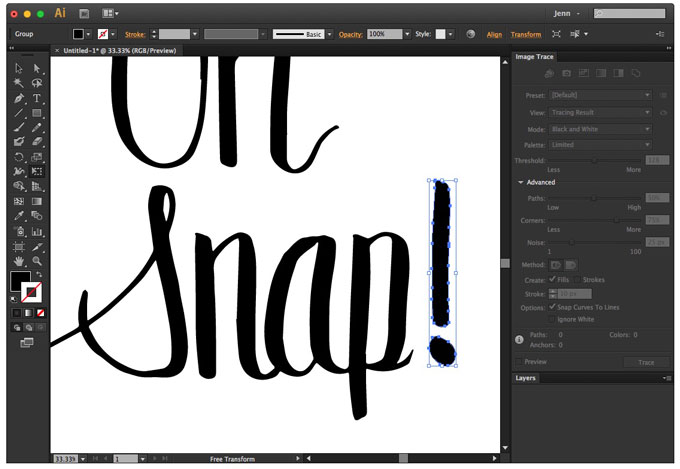Click the Change Screen Mode icon
Image resolution: width=680 pixels, height=469 pixels.
(27, 343)
